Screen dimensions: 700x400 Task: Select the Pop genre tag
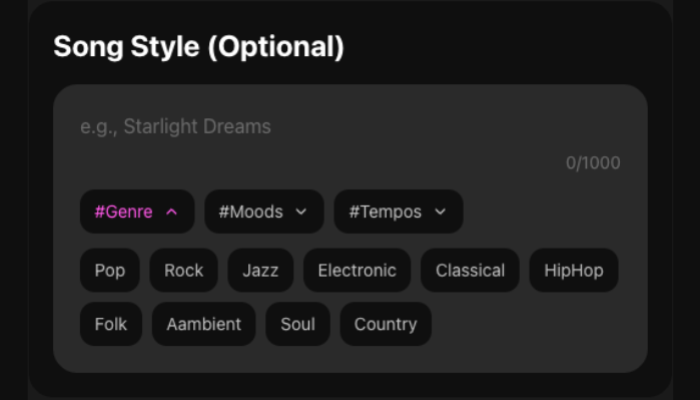(x=110, y=270)
